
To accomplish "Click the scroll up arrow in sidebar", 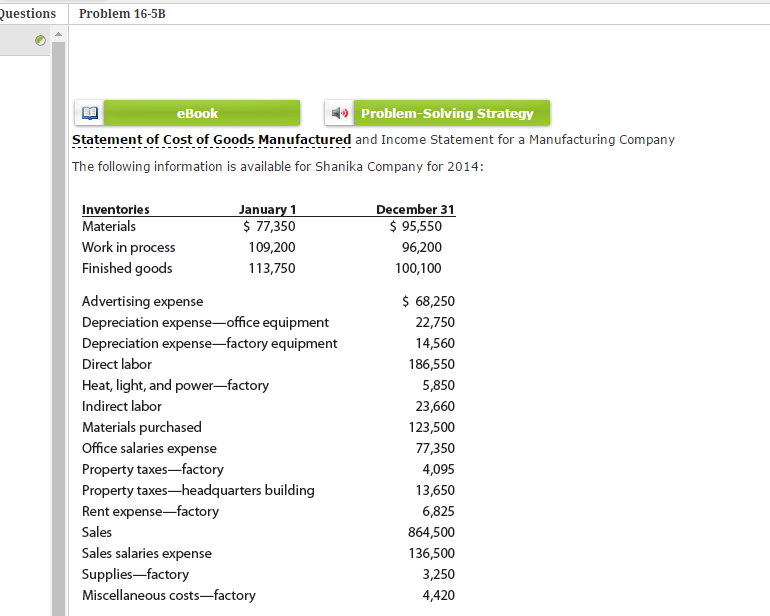I will pos(58,34).
